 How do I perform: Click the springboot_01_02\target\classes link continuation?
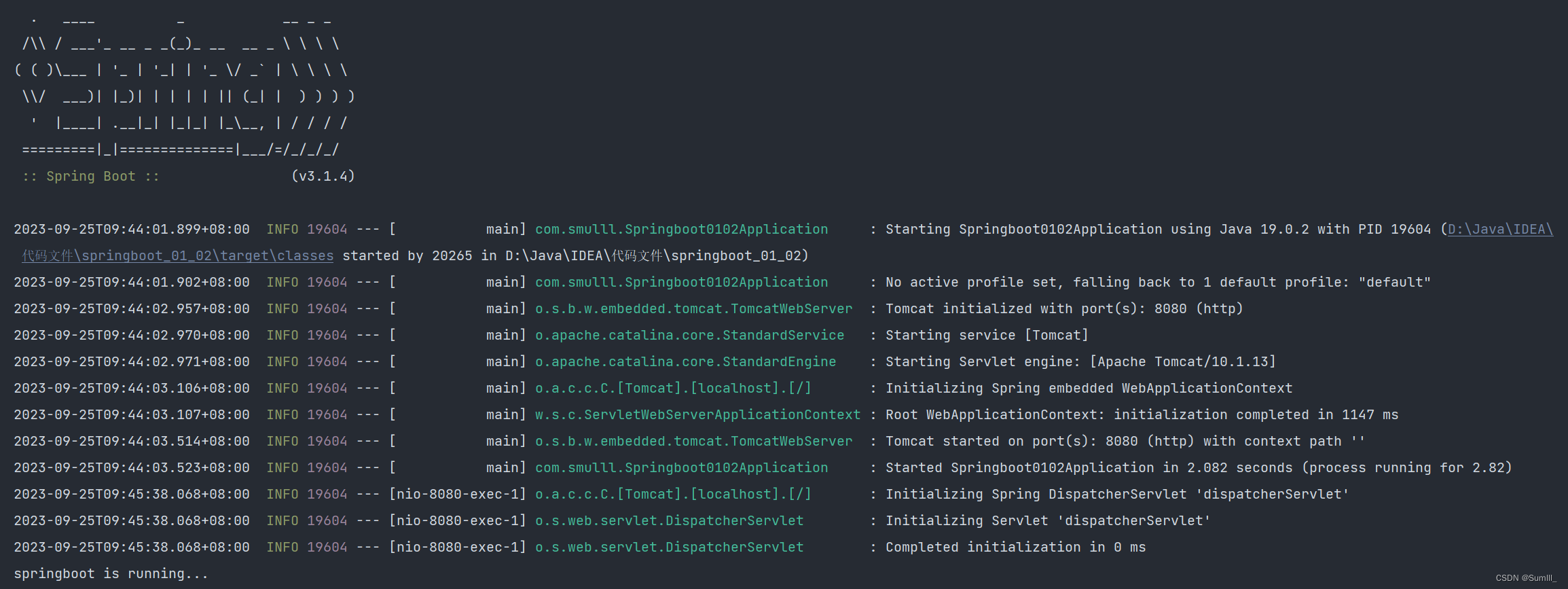[x=178, y=256]
